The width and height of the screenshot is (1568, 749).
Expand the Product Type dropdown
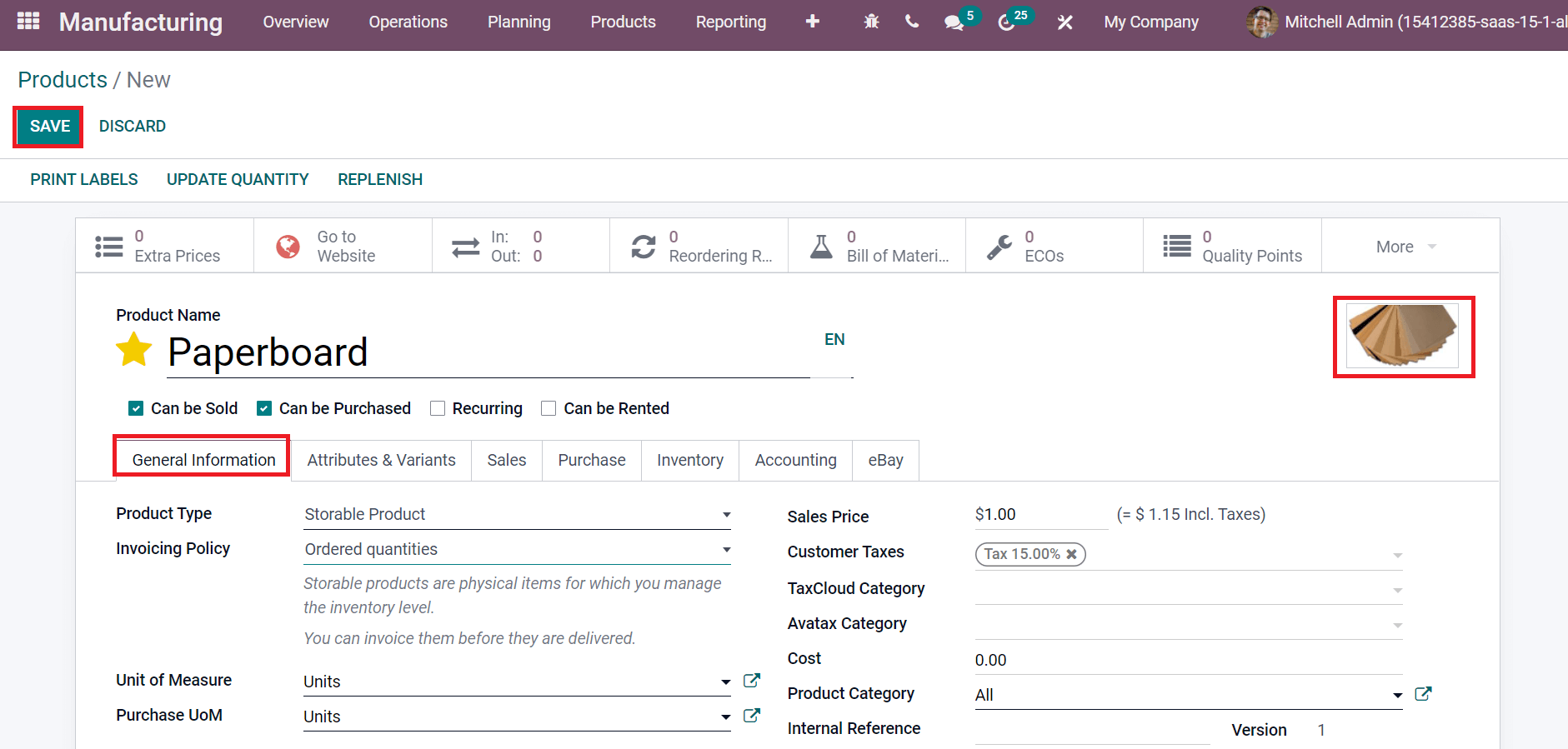pyautogui.click(x=517, y=515)
